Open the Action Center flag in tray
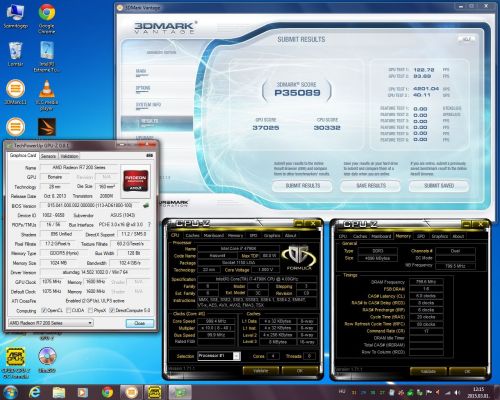500x400 pixels. (x=429, y=393)
